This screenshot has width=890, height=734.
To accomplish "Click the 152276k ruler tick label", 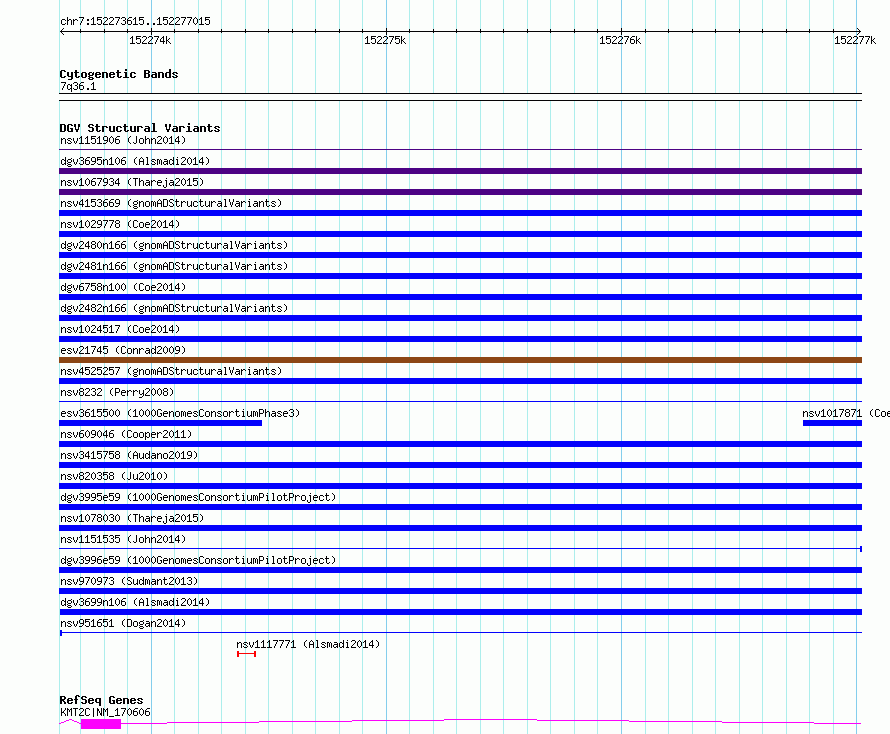I will pos(620,40).
